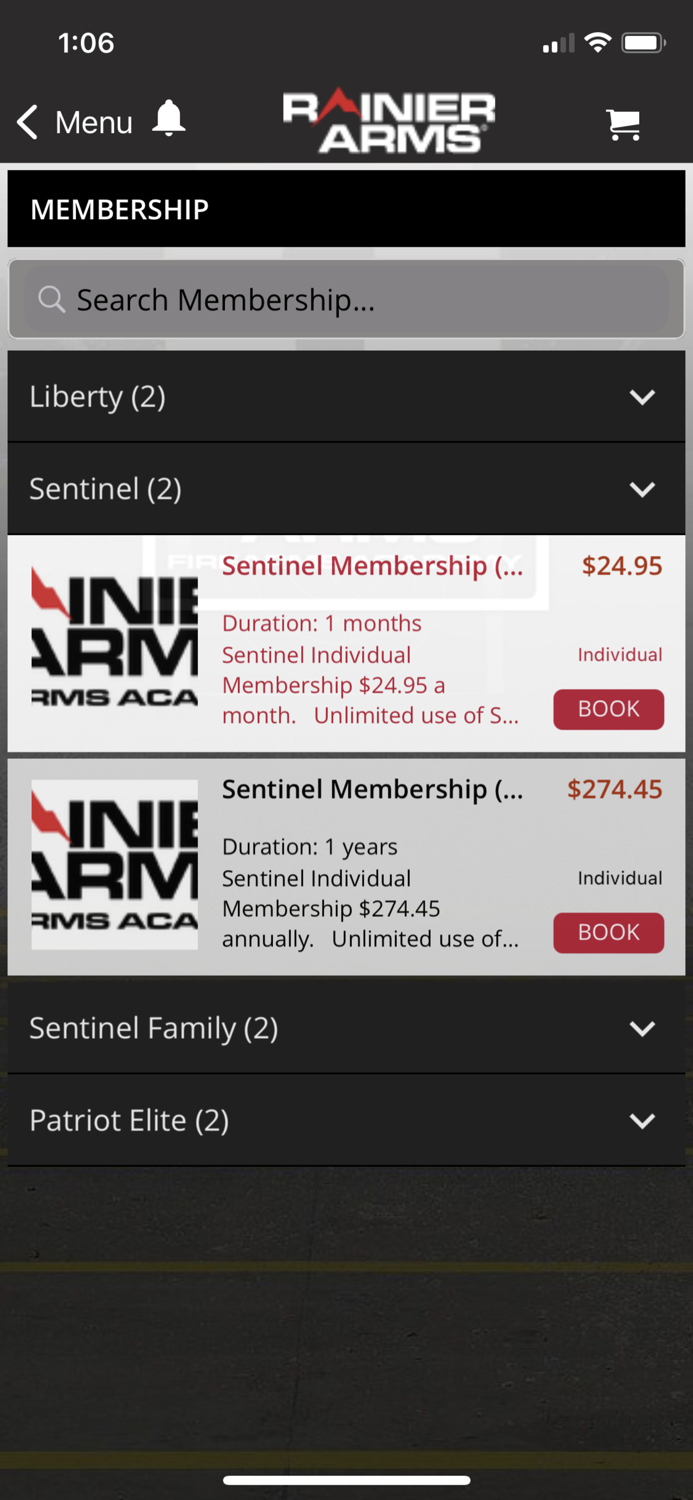
Task: Go to Menu link in header
Action: coord(94,122)
